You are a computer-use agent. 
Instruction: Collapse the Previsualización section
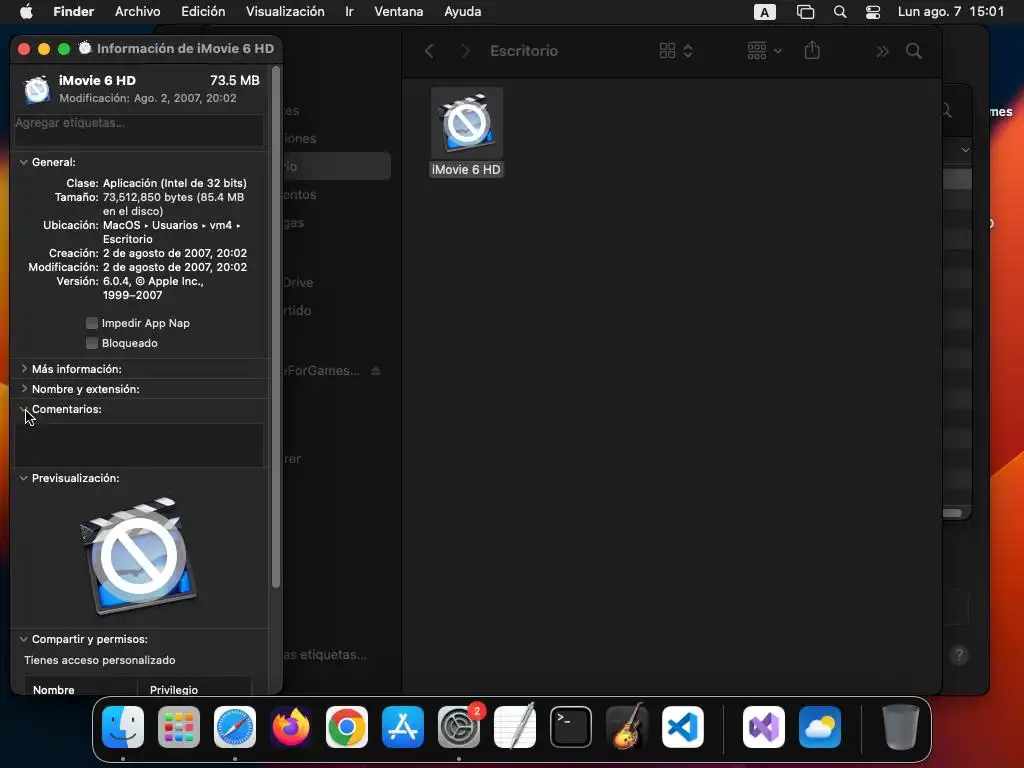[24, 478]
